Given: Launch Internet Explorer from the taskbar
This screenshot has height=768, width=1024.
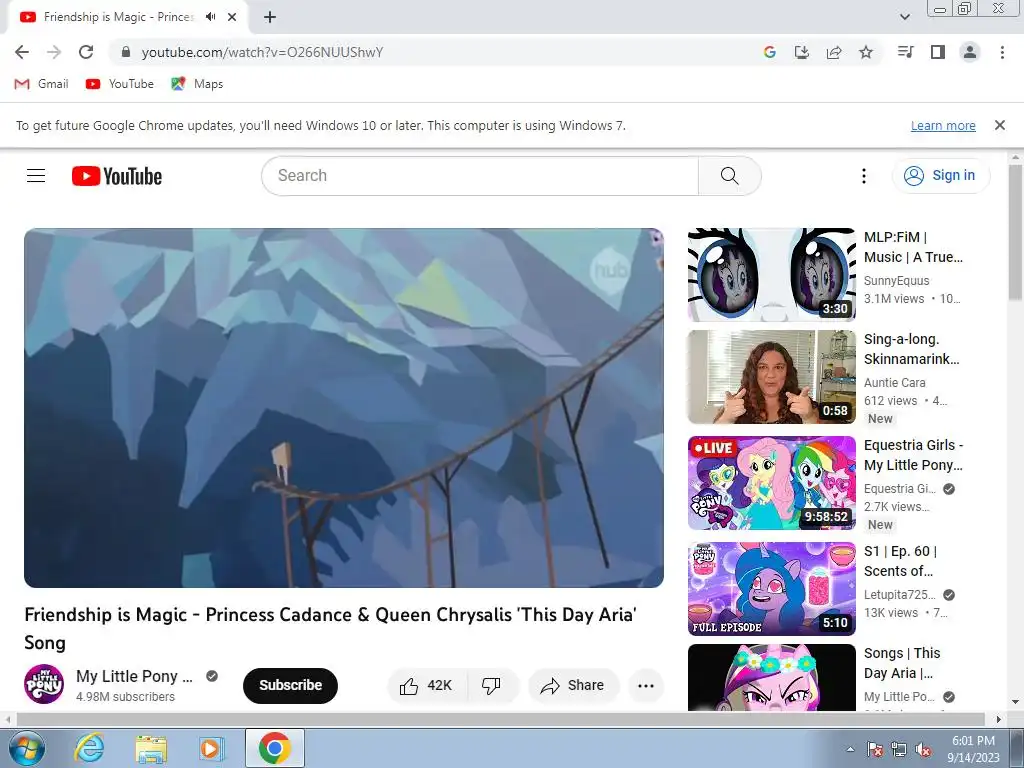Looking at the screenshot, I should point(89,748).
